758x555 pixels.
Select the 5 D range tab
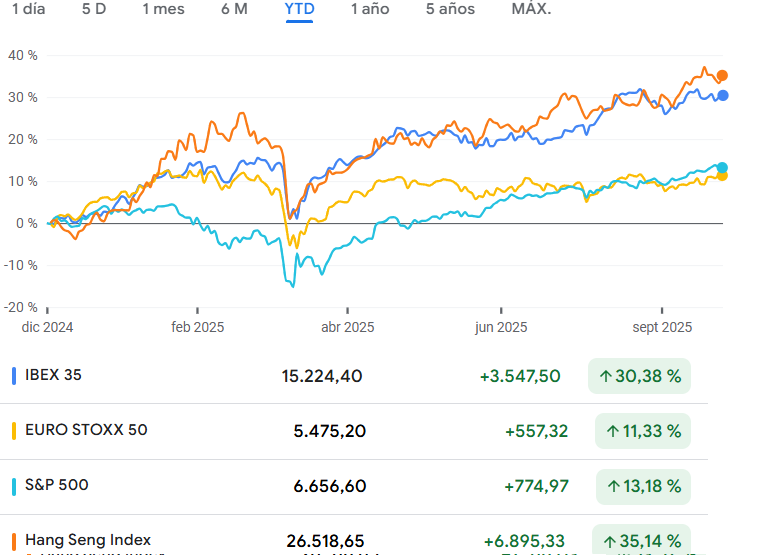click(x=94, y=9)
